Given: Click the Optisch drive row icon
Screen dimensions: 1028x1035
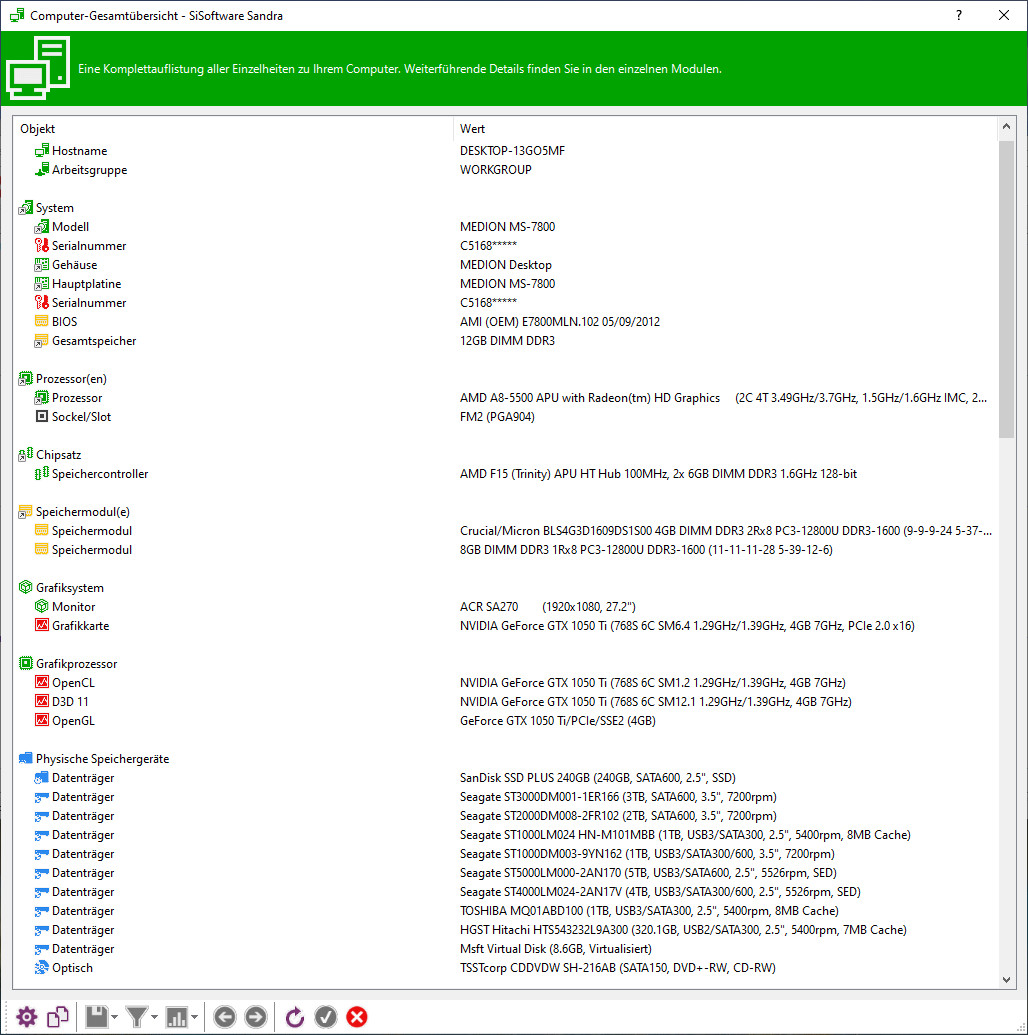Looking at the screenshot, I should click(42, 968).
